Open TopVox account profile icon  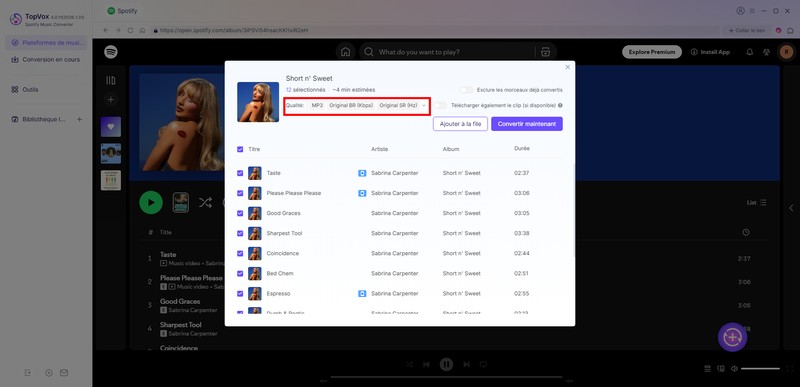[740, 11]
